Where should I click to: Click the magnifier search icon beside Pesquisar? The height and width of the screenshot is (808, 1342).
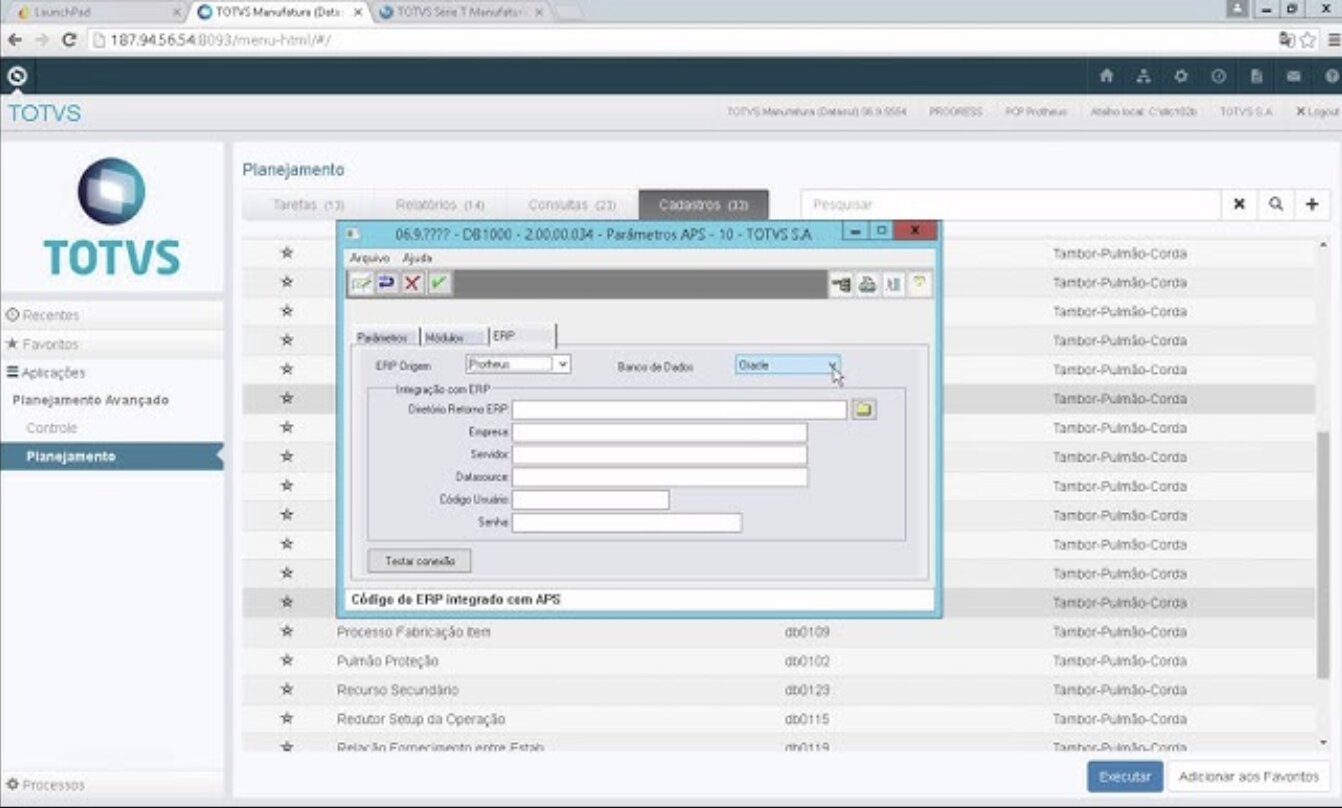point(1276,204)
